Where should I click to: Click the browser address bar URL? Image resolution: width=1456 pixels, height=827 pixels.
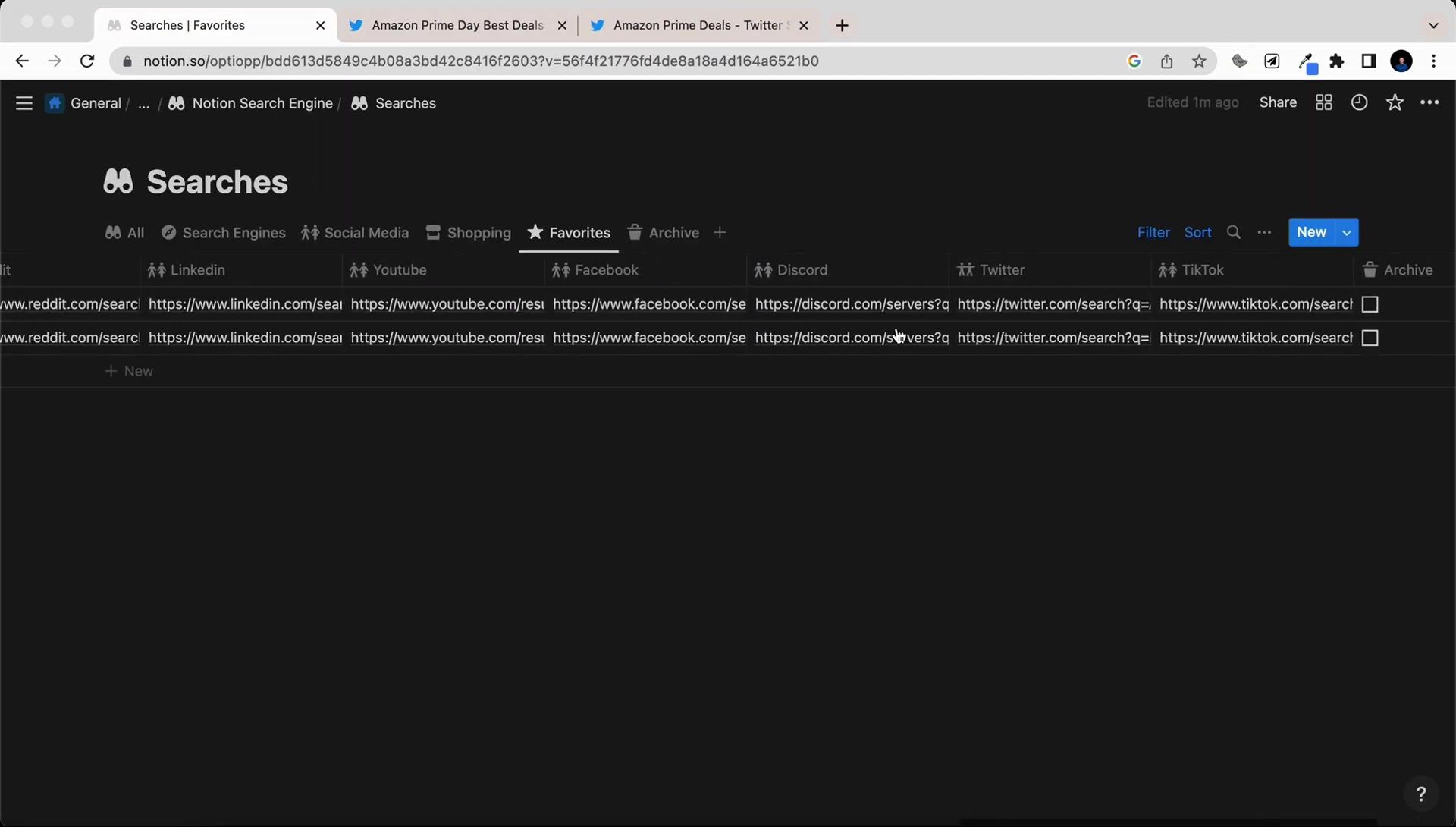(481, 61)
